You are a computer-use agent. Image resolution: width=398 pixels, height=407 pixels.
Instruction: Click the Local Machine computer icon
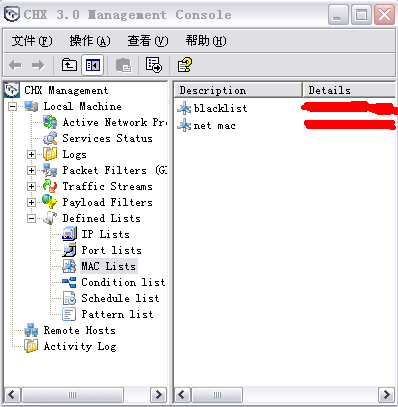[31, 107]
